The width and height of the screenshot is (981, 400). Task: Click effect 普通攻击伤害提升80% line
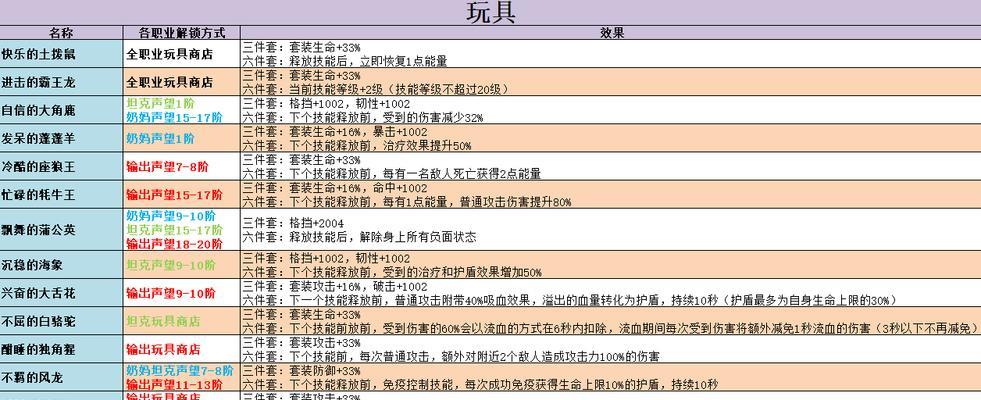coord(407,202)
